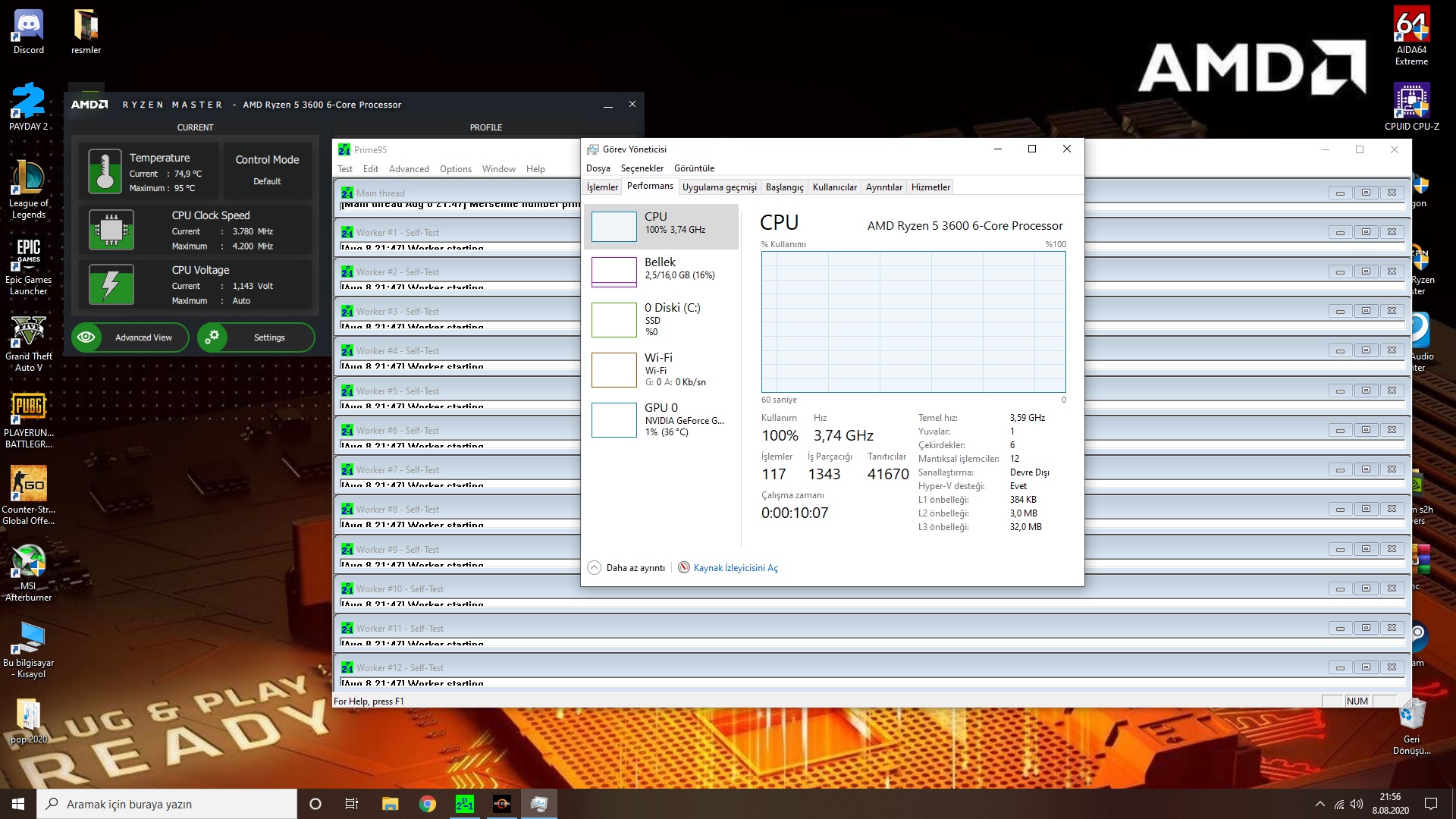
Task: Select the Performans tab in Task Manager
Action: coord(649,187)
